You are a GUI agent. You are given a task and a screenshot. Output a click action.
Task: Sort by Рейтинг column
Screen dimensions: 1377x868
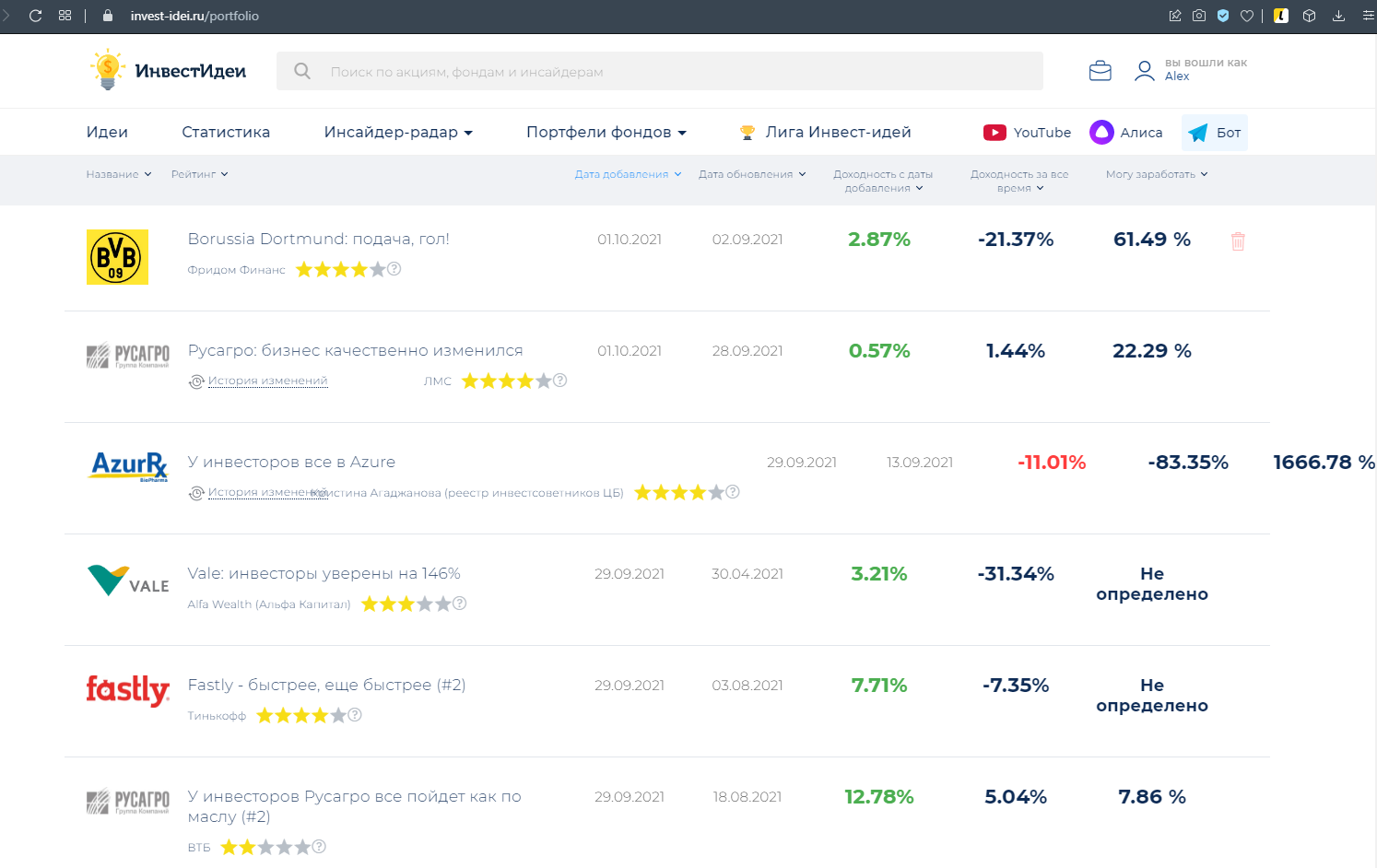[199, 174]
